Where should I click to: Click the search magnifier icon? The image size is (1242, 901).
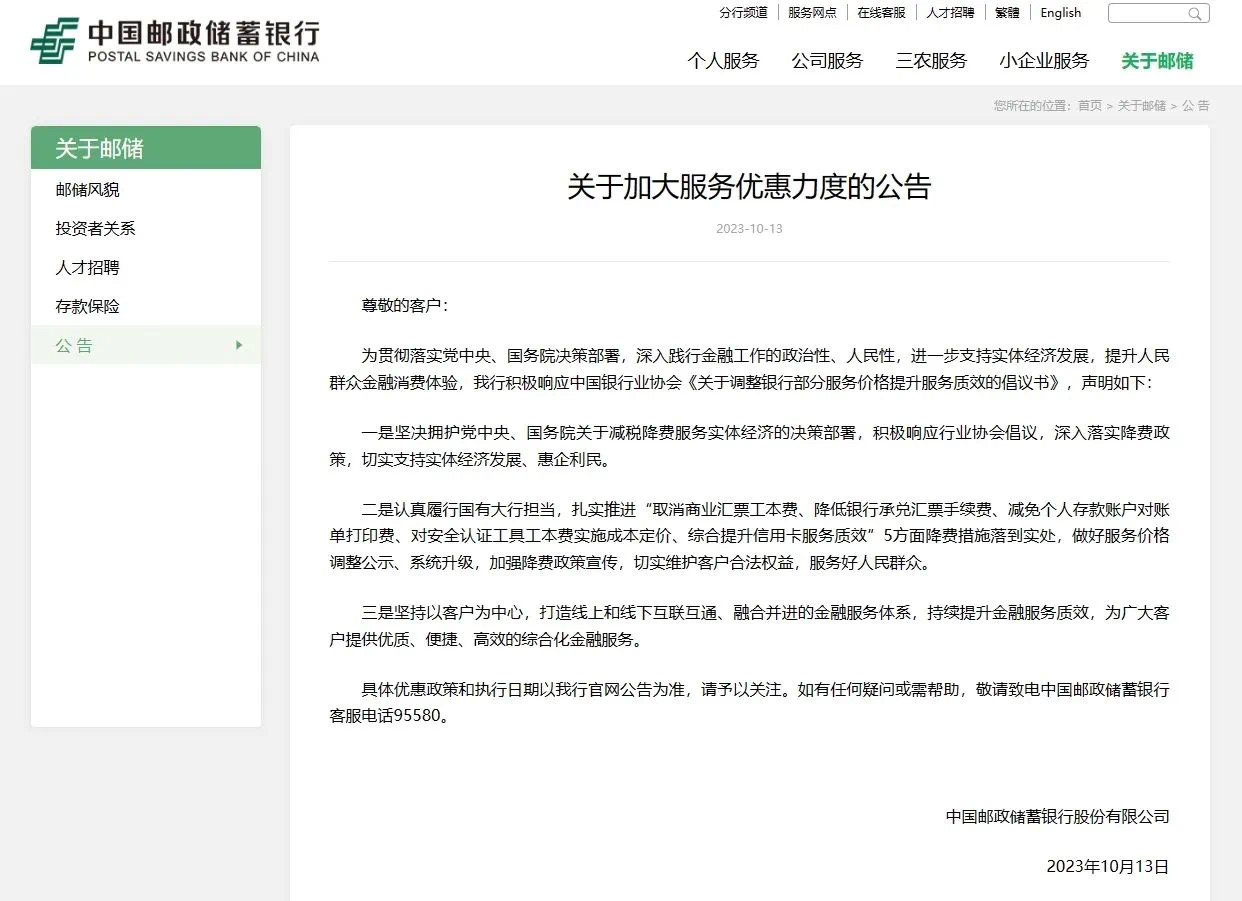1194,14
